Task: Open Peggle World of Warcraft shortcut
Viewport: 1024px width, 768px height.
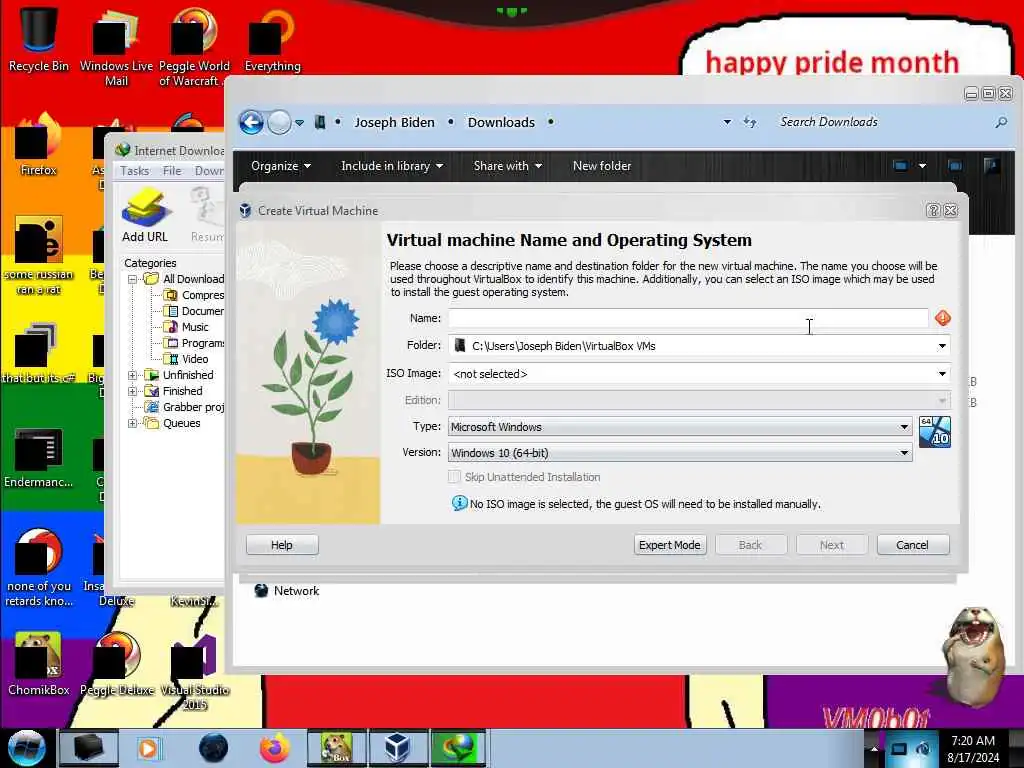Action: click(x=194, y=46)
